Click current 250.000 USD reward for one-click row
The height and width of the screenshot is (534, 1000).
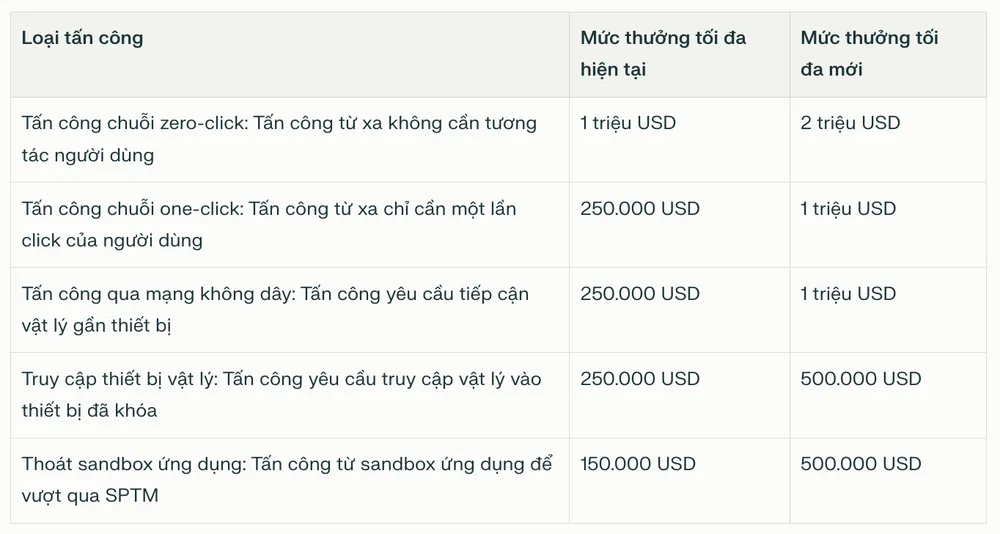click(x=640, y=209)
